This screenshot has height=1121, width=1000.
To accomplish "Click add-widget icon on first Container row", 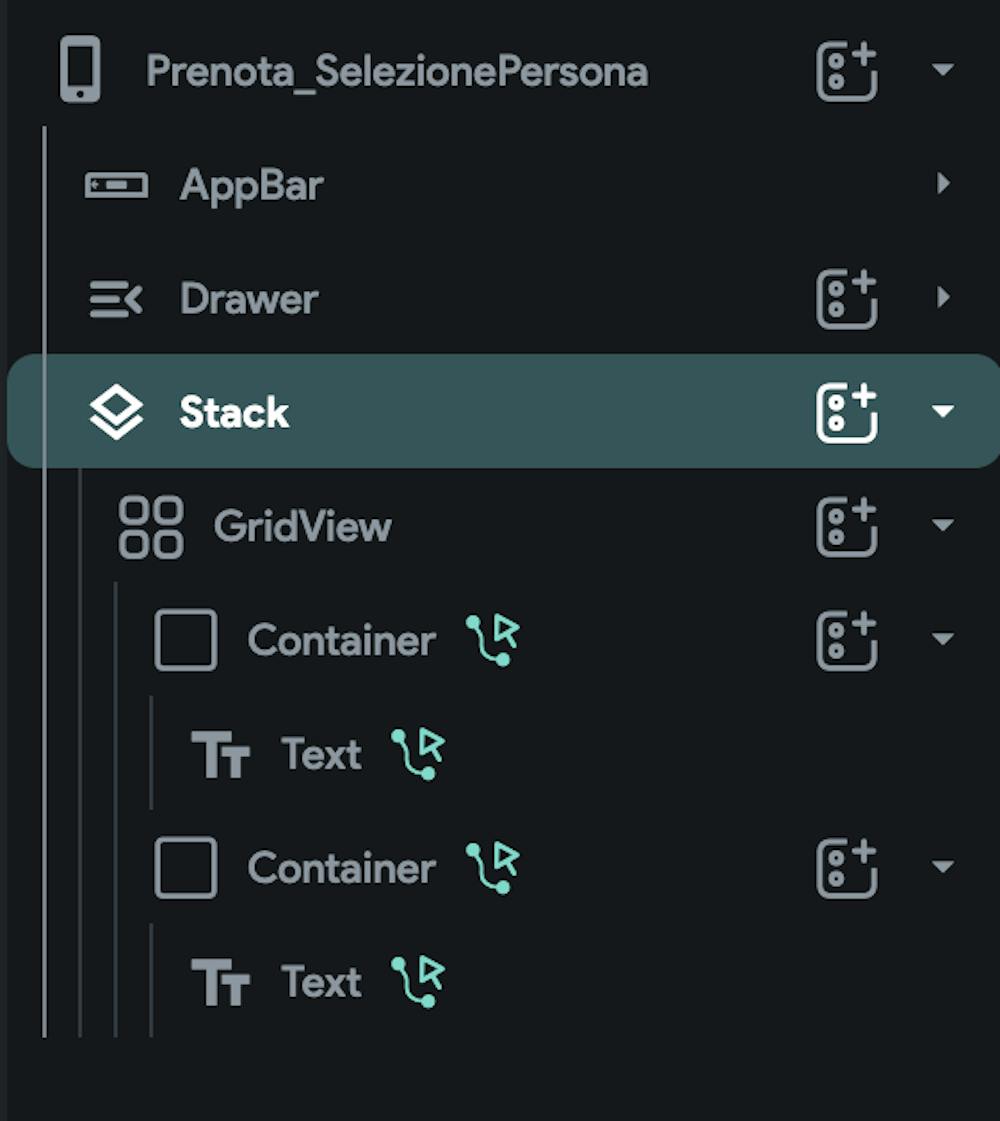I will pyautogui.click(x=846, y=640).
